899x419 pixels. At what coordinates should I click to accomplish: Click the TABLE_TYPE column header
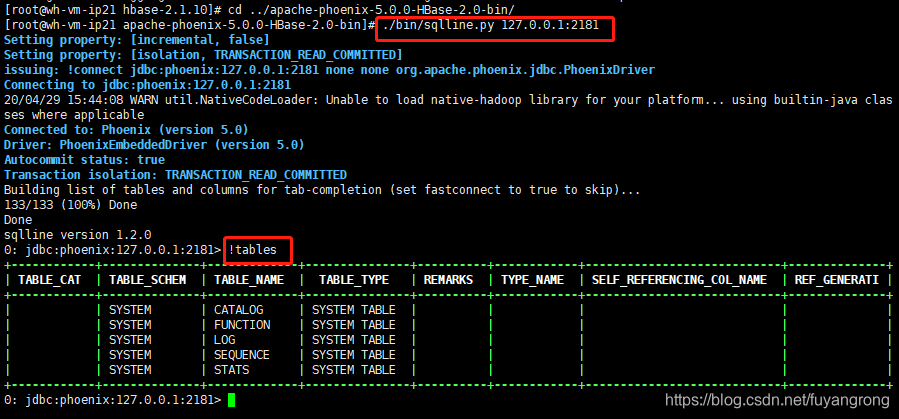pos(354,280)
